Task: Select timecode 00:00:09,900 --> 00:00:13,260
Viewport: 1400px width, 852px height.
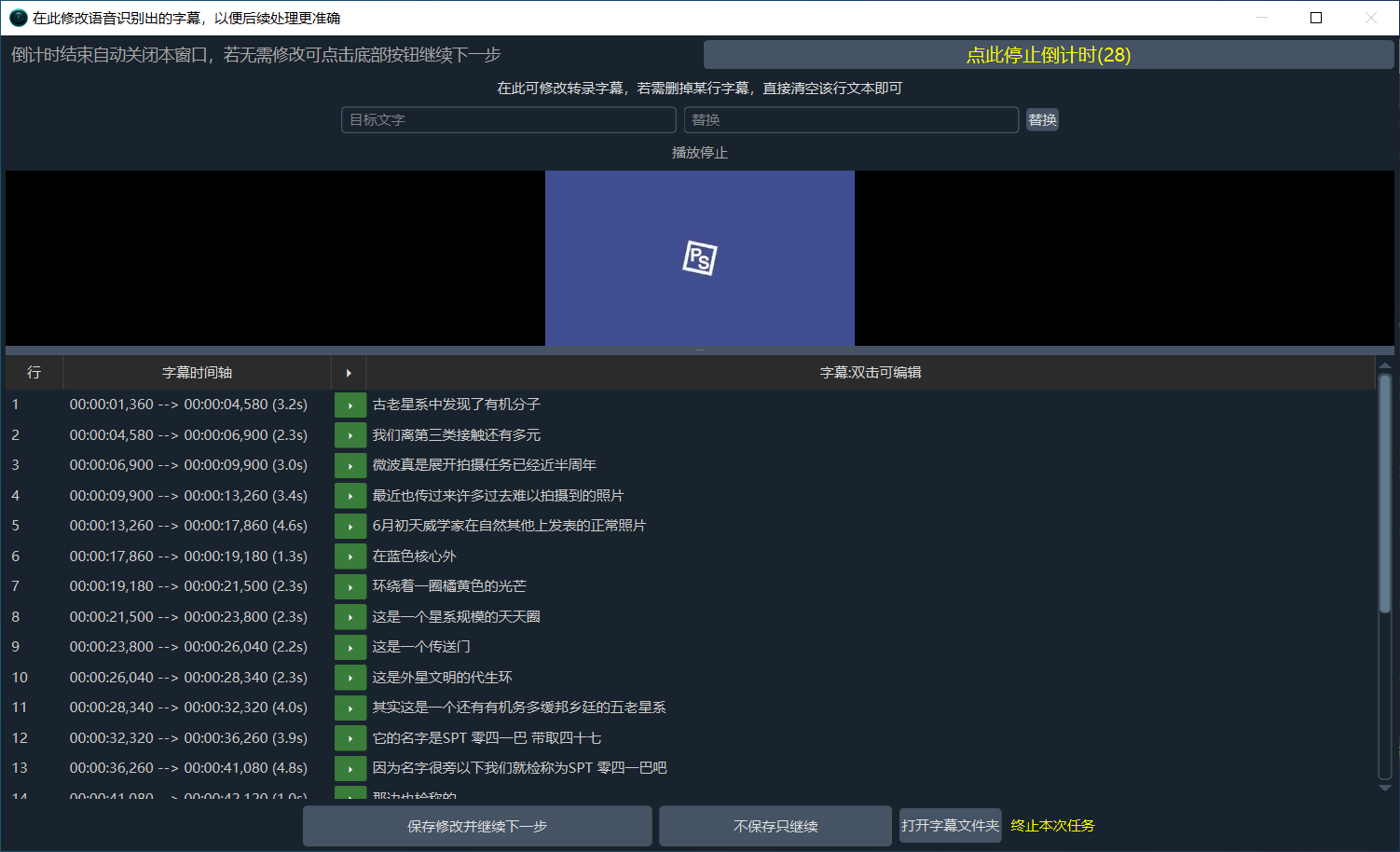Action: [188, 496]
